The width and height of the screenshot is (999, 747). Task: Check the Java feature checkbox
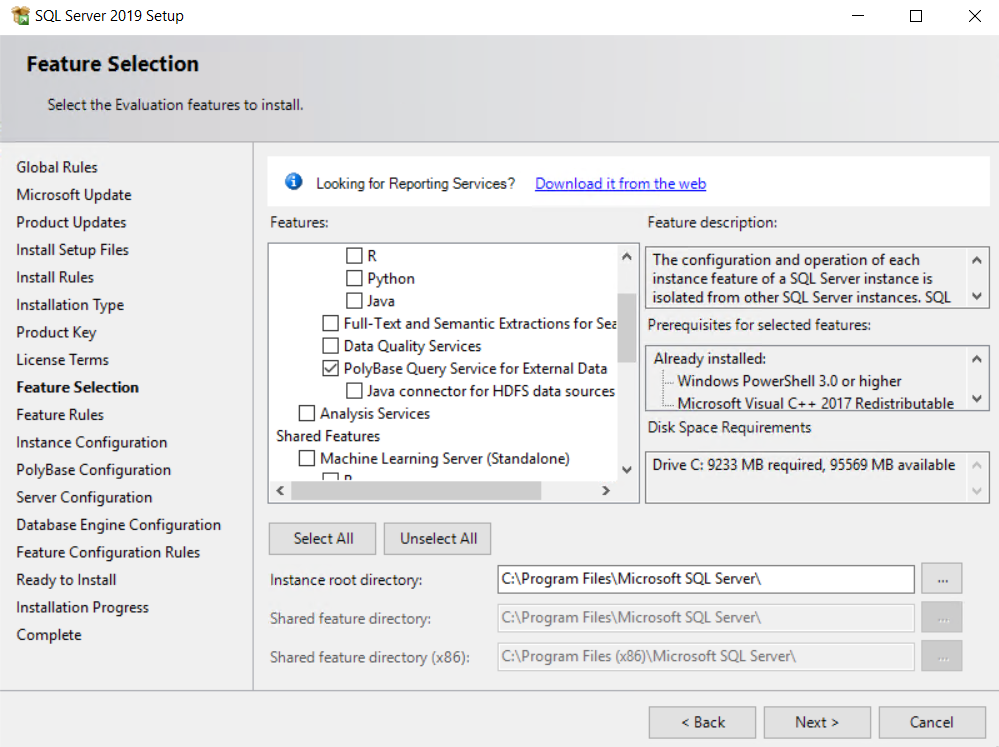354,301
